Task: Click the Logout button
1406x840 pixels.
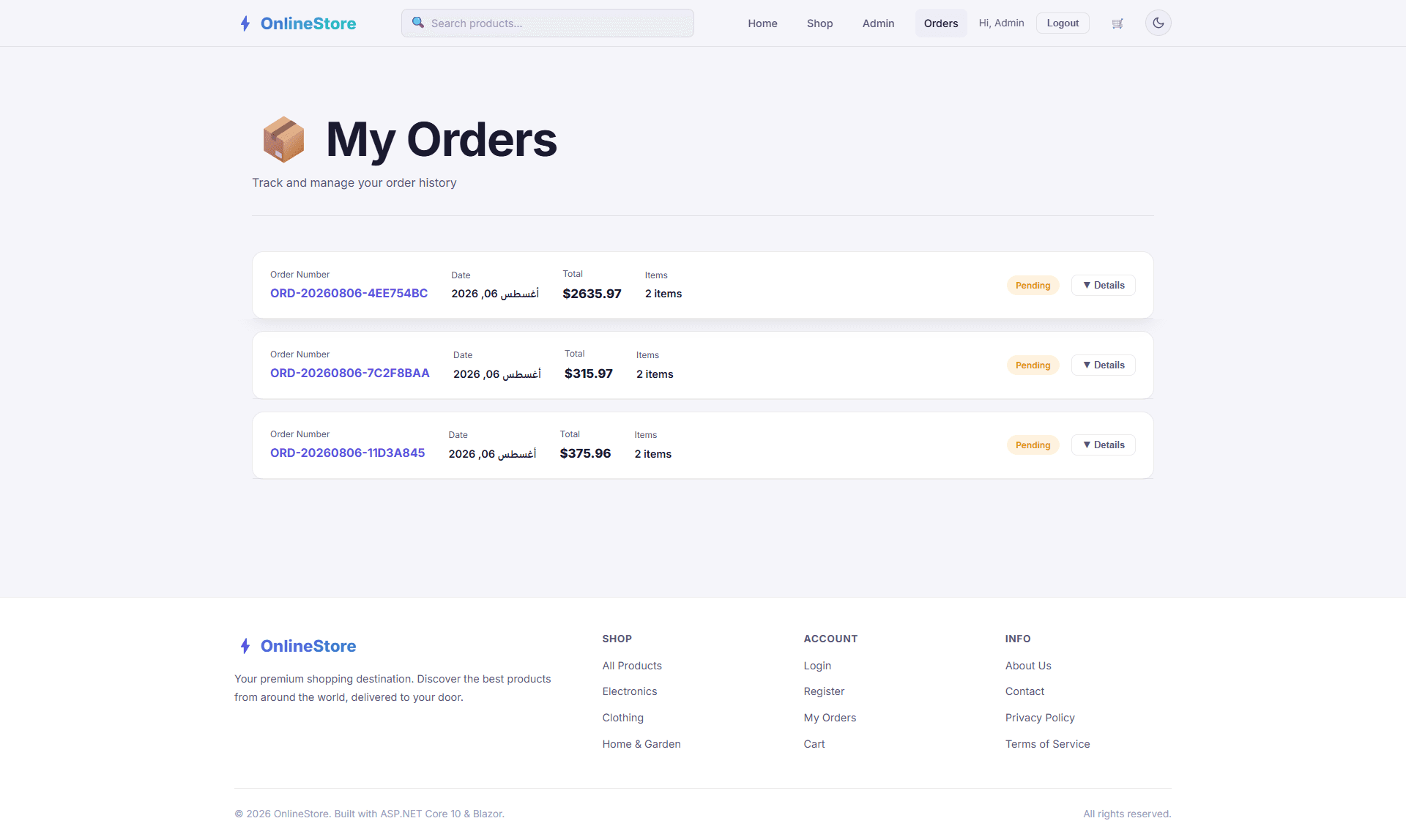Action: (1063, 23)
